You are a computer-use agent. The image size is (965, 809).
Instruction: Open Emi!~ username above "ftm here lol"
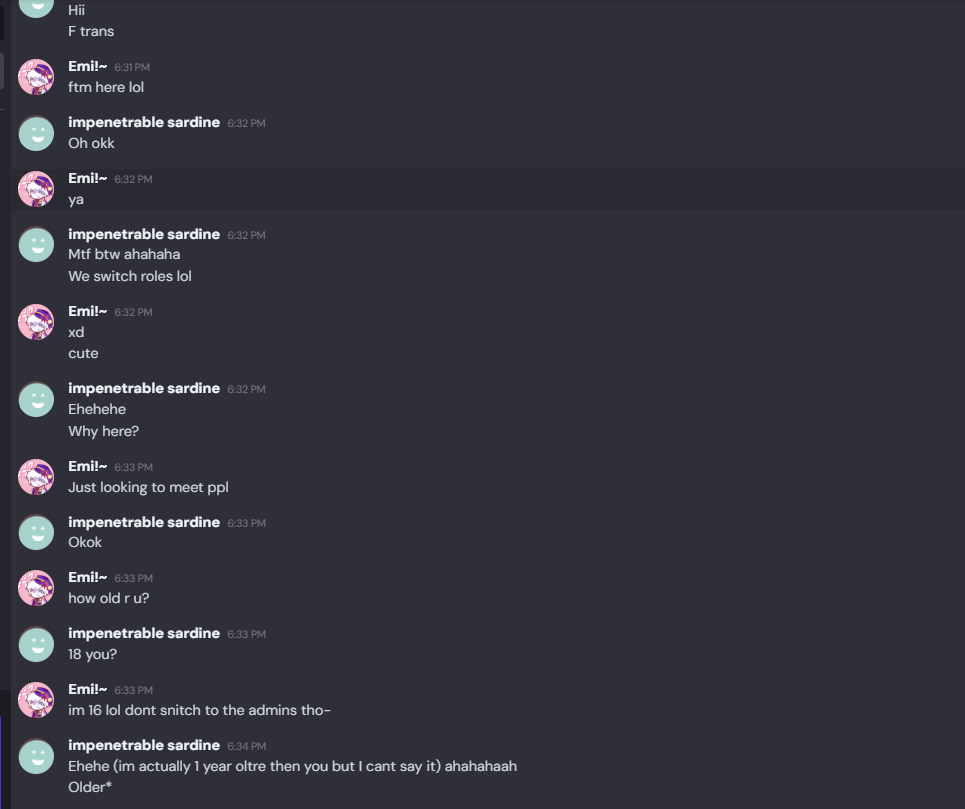coord(88,66)
